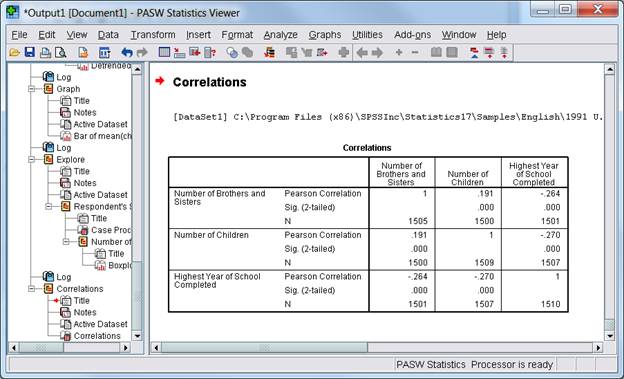This screenshot has width=624, height=379.
Task: Print the output using printer icon
Action: click(45, 52)
